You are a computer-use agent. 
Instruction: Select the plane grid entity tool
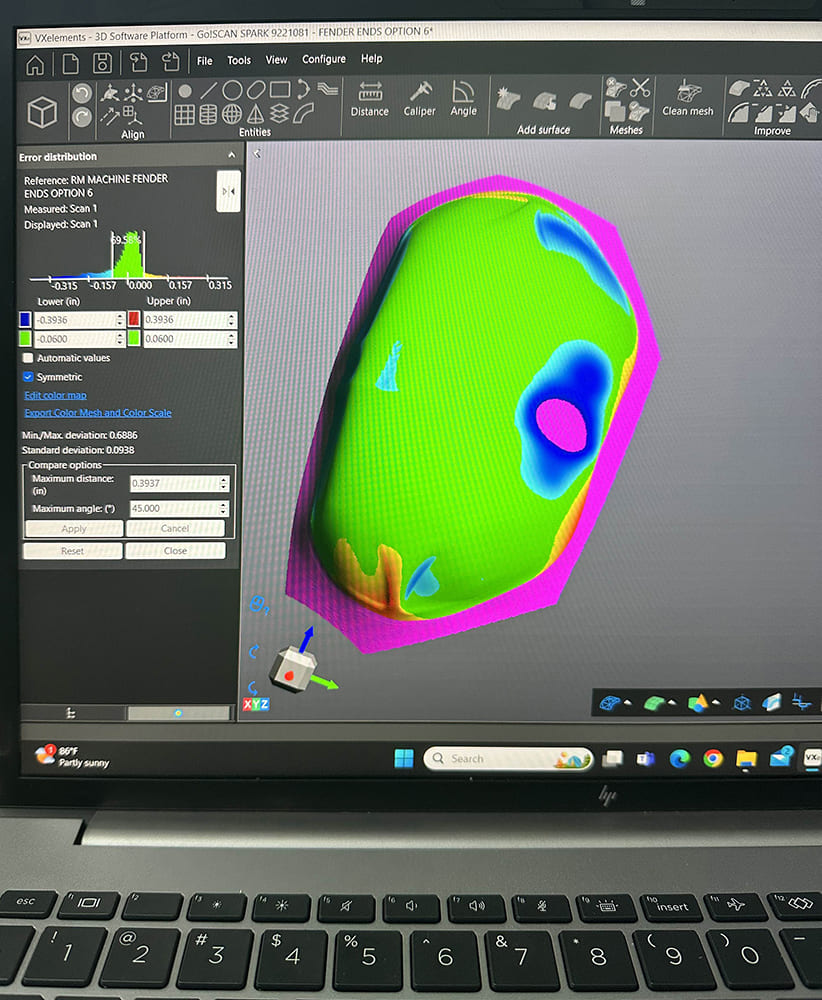click(x=184, y=115)
